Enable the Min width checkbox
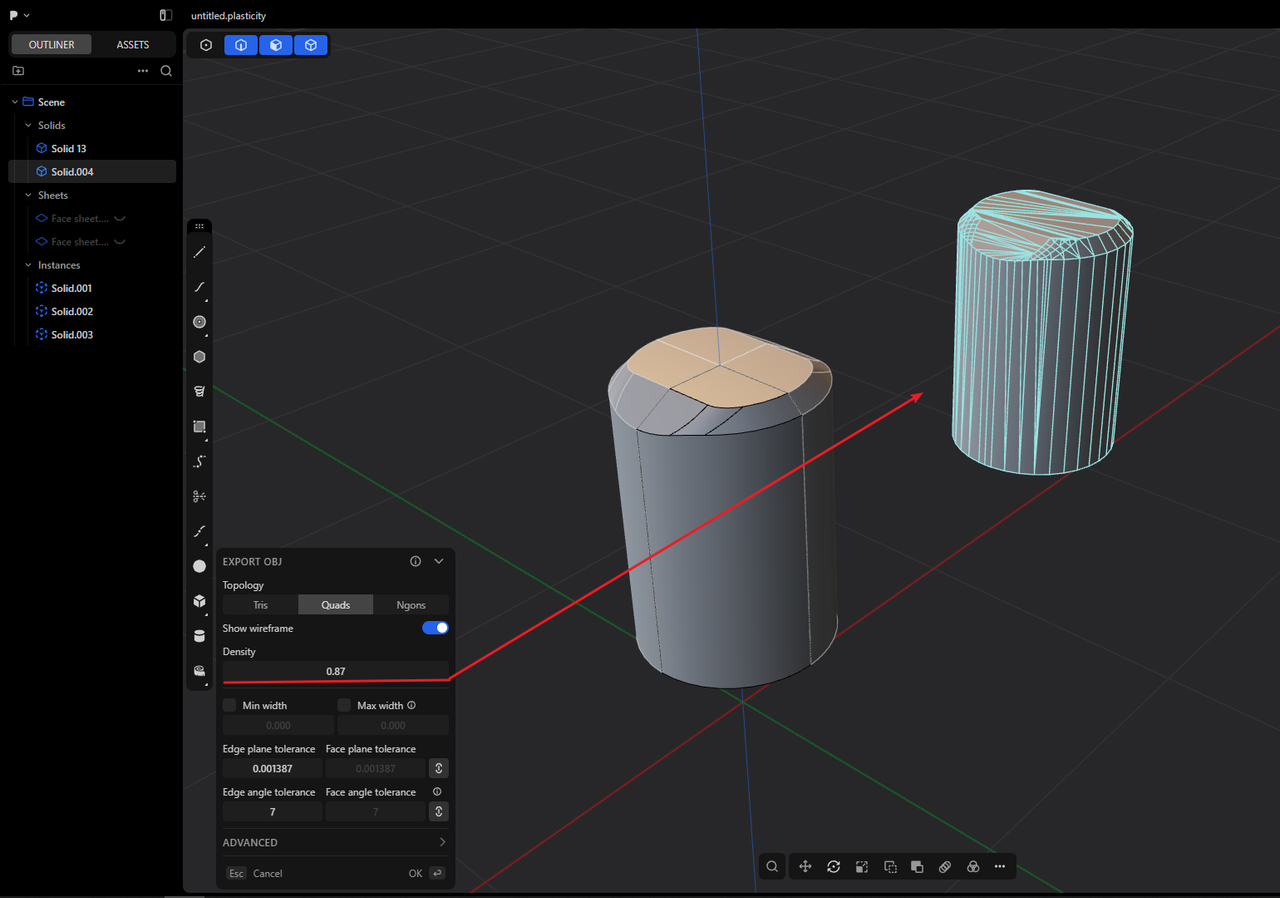The width and height of the screenshot is (1280, 898). pos(229,705)
